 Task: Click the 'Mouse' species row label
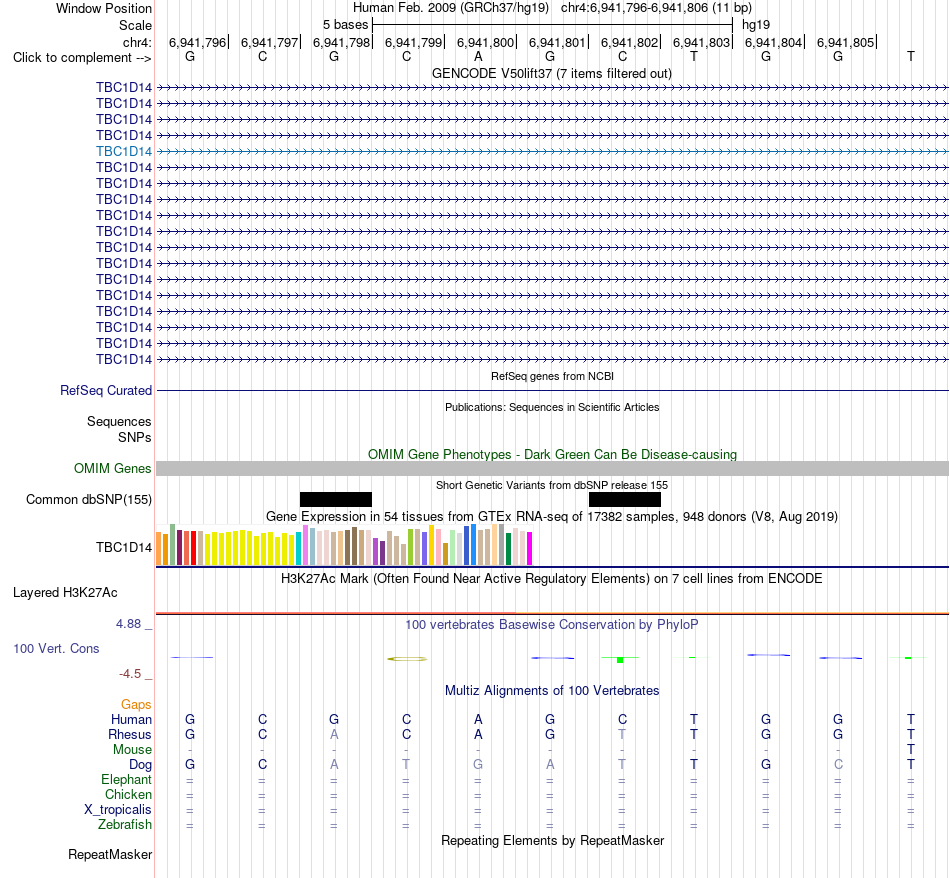point(132,750)
